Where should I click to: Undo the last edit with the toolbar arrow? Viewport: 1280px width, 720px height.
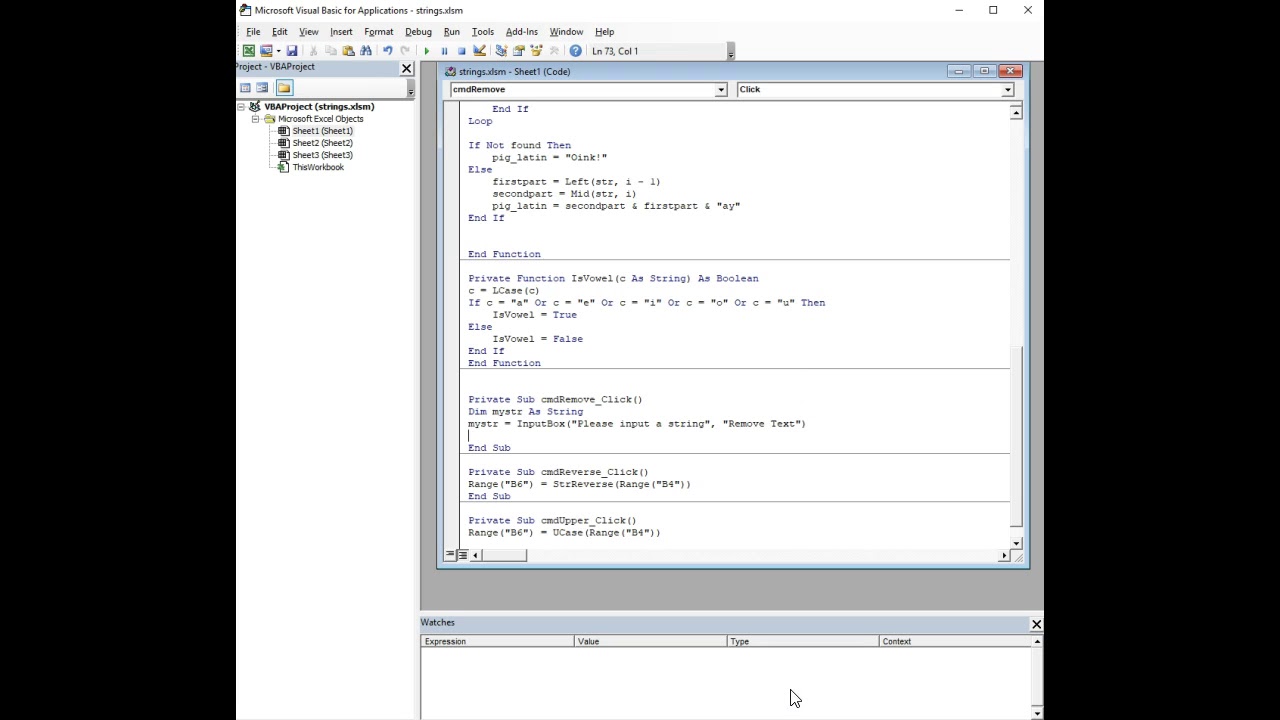387,51
